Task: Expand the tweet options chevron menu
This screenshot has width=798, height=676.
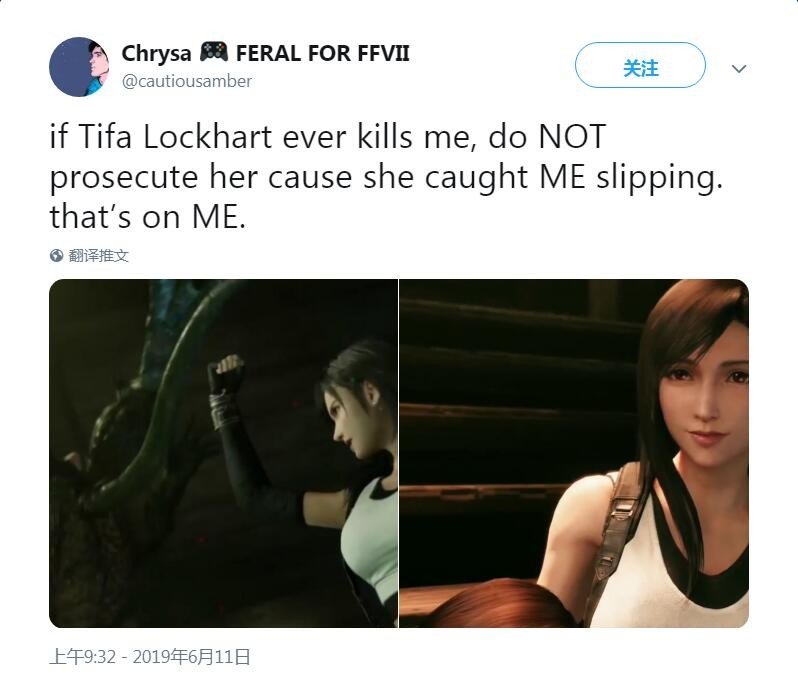Action: 738,68
